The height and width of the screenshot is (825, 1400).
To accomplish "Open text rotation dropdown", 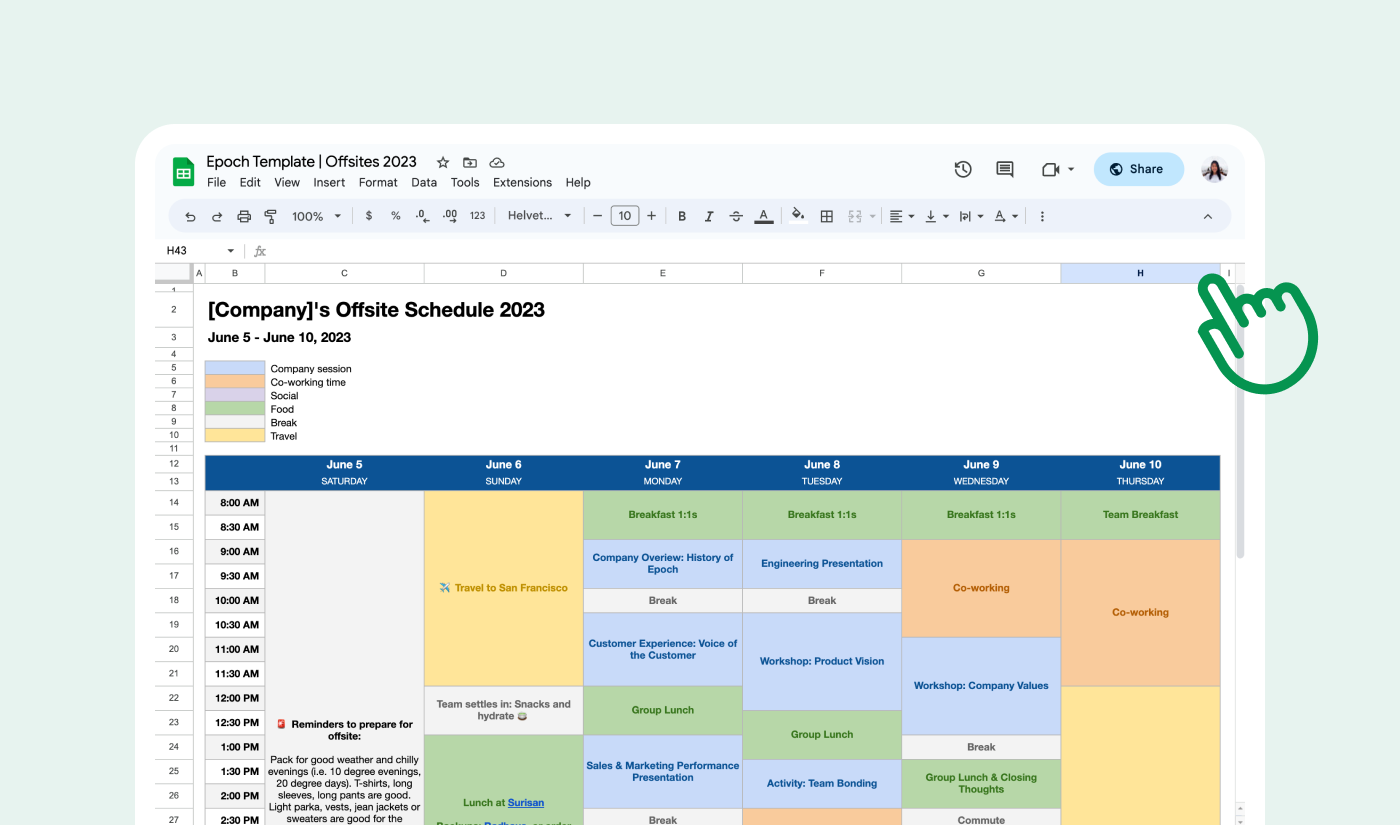I will tap(1005, 216).
